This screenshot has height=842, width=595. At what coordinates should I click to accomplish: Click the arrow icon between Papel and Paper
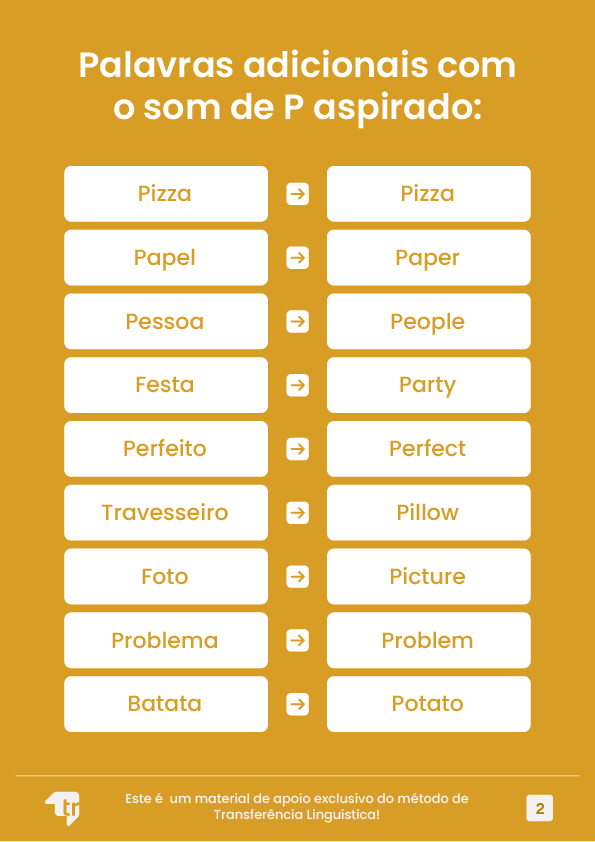pos(298,258)
